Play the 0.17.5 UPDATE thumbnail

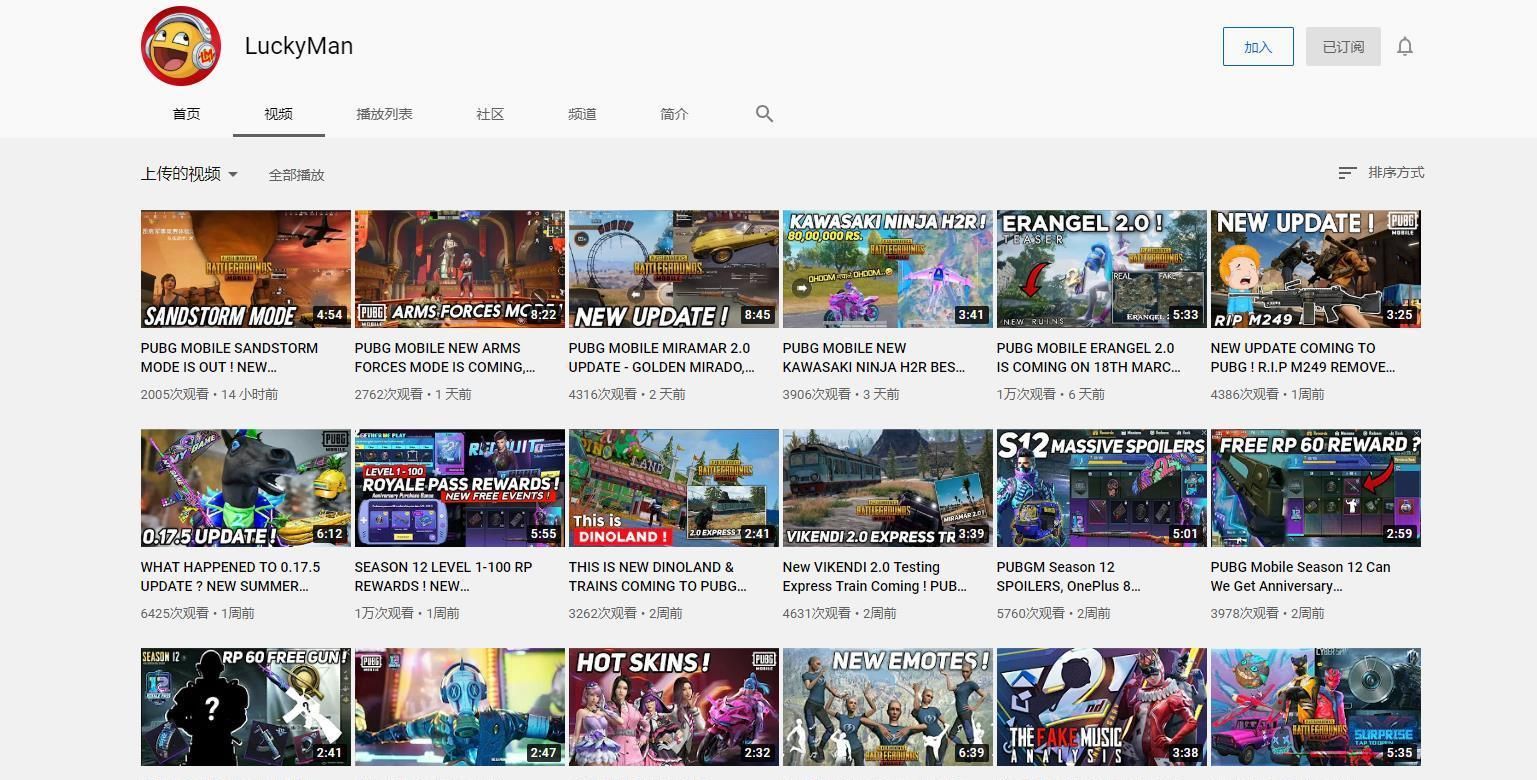pyautogui.click(x=246, y=488)
